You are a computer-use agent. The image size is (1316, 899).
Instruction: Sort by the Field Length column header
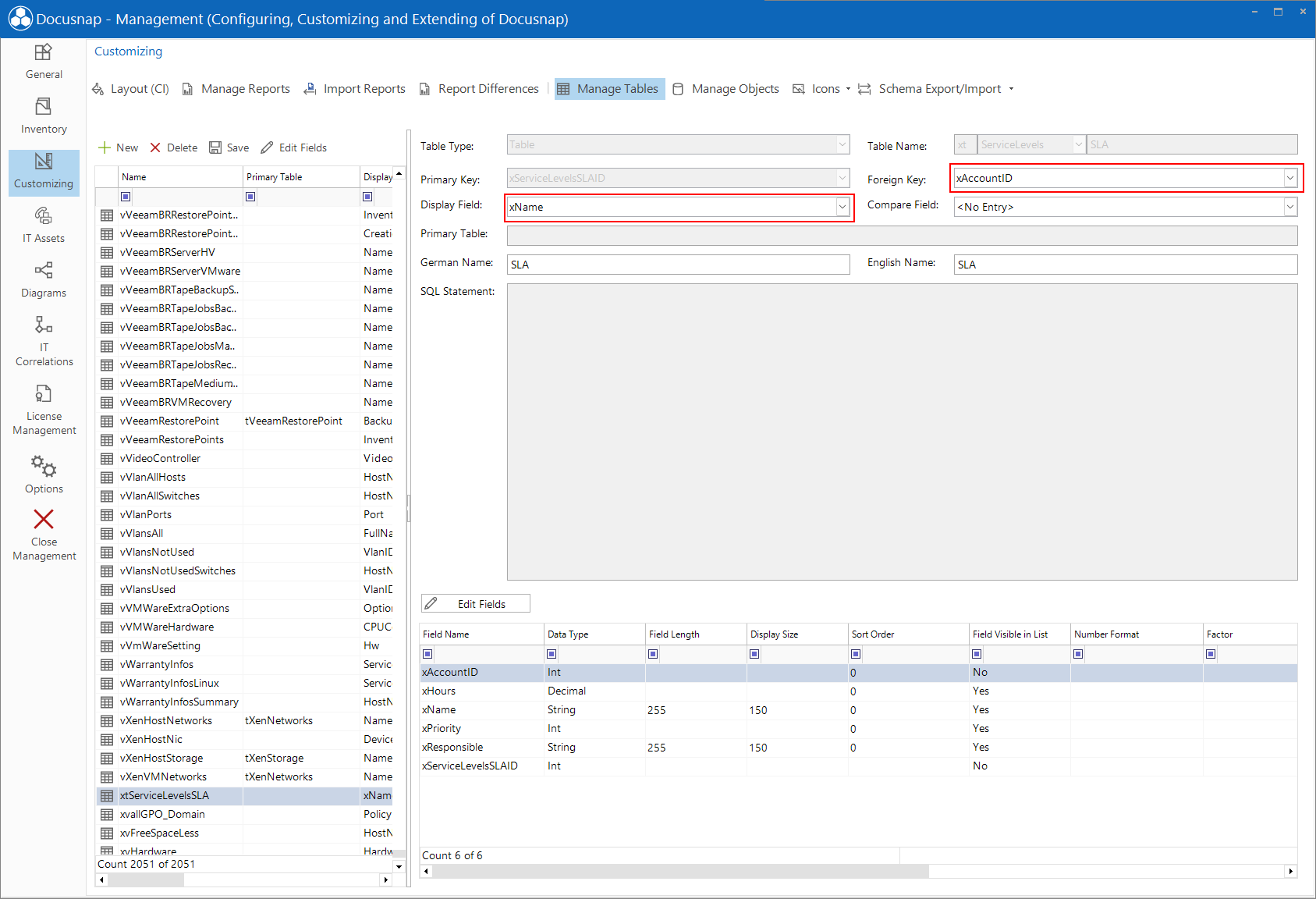tap(696, 634)
